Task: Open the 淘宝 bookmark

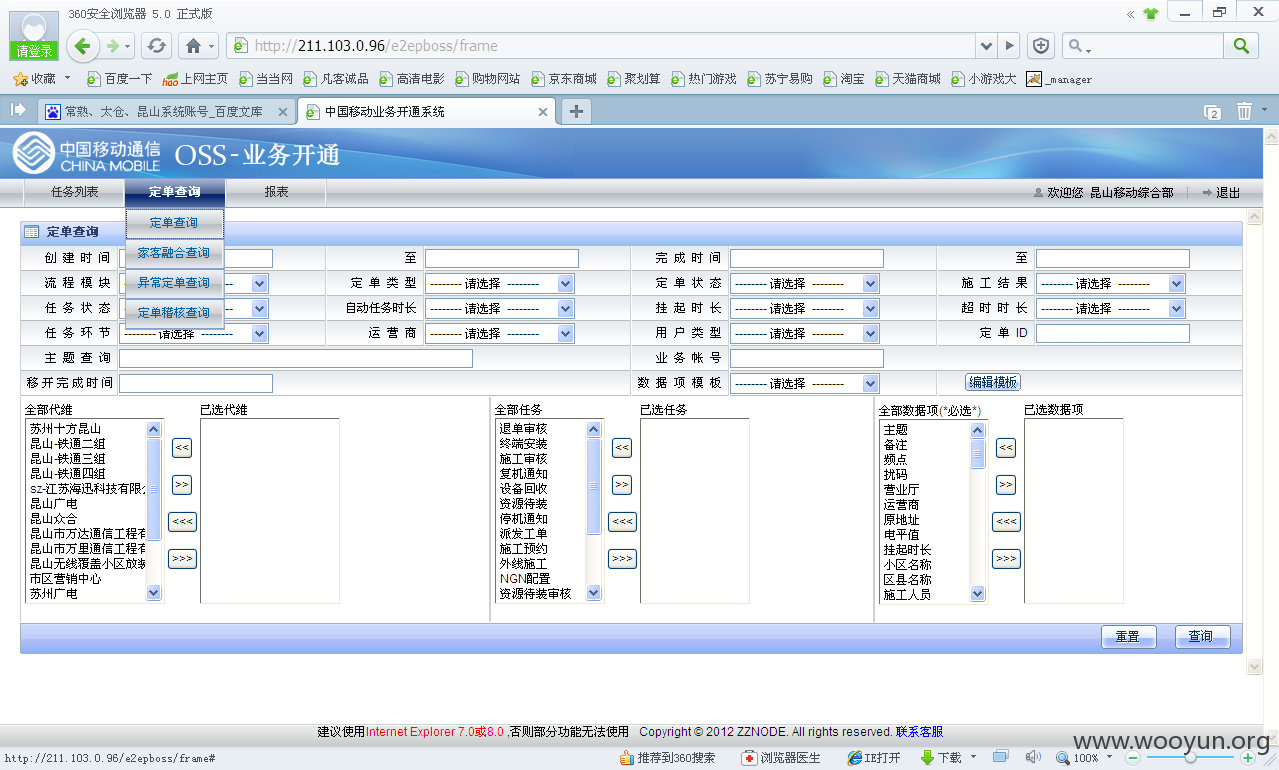Action: (844, 79)
